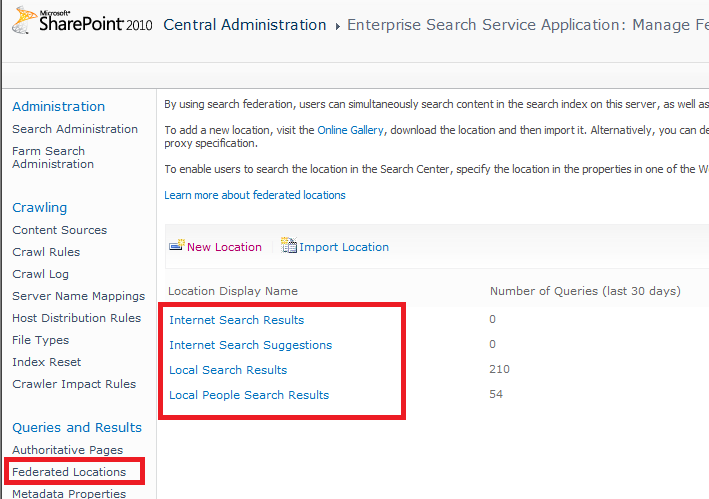Go to Search Administration page
Screen dimensions: 709x499
(x=75, y=129)
